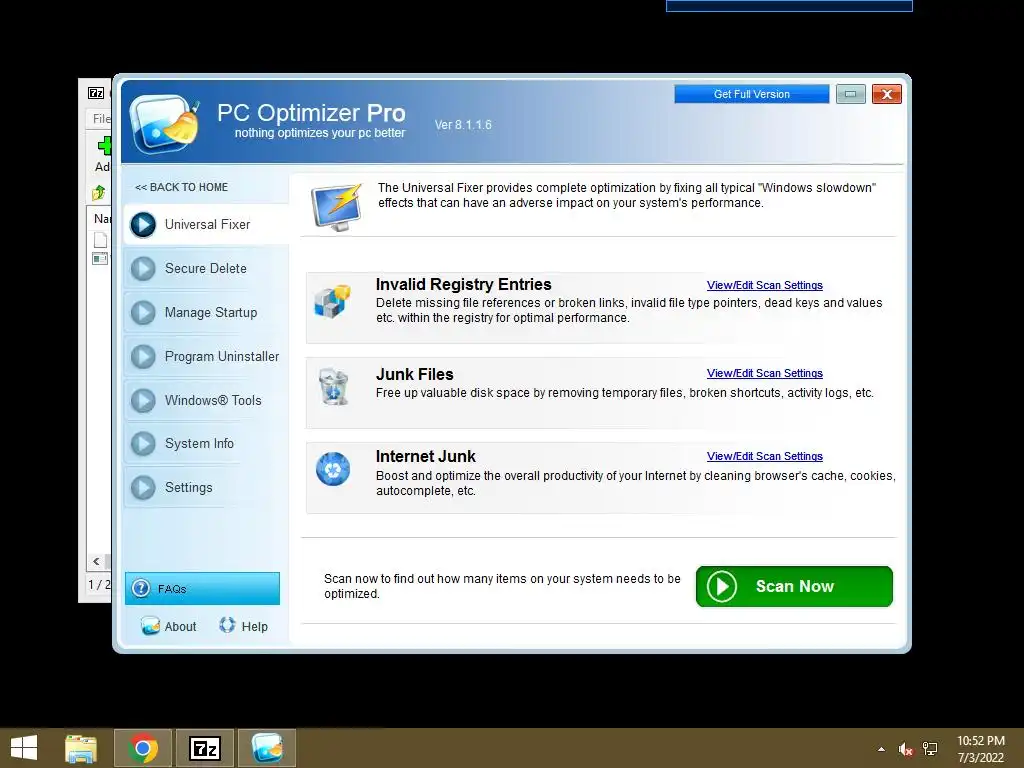Click the Junk Files heading
Screen dimensions: 1024x768
[415, 375]
